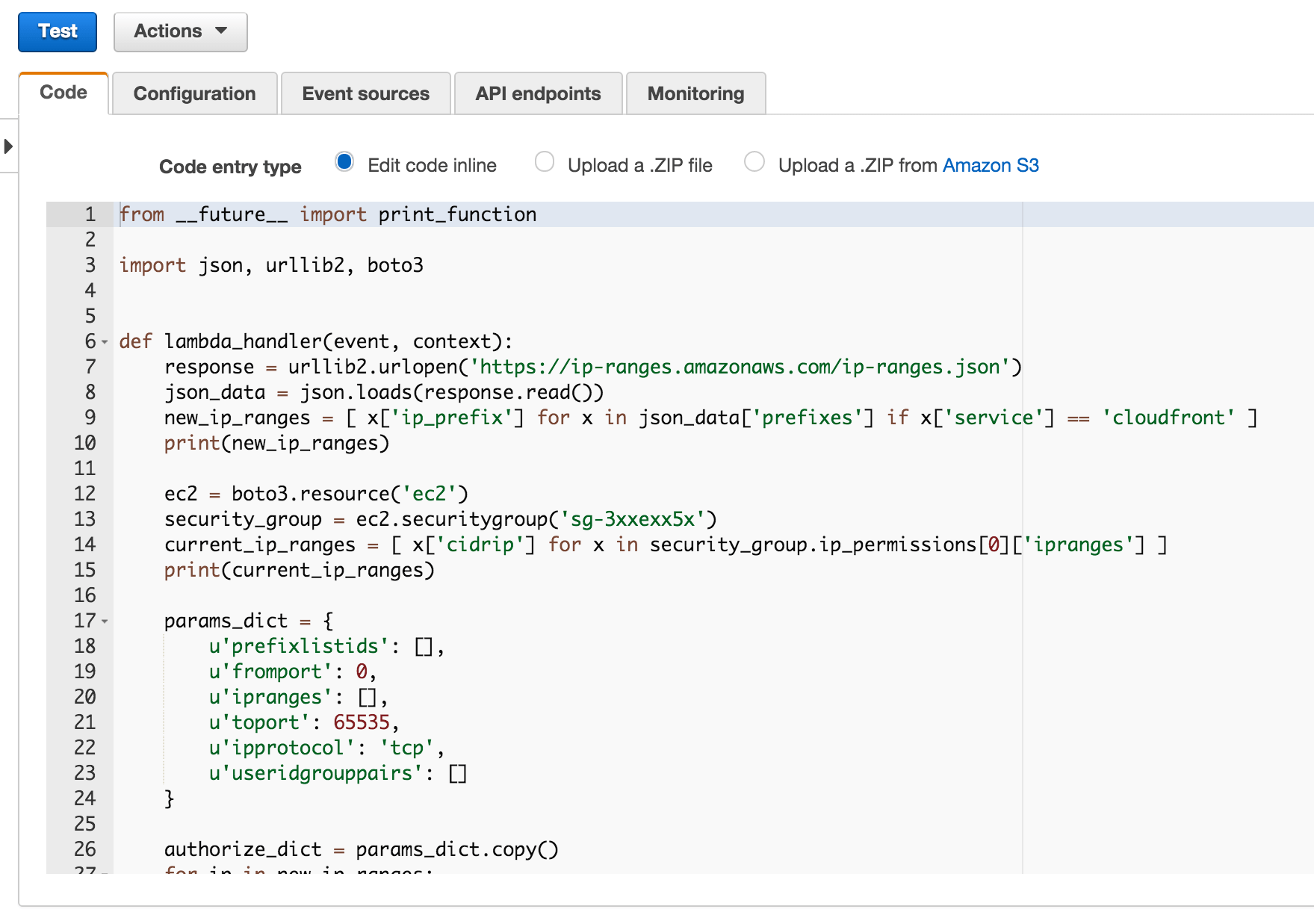Click line number 9 in the gutter

pyautogui.click(x=88, y=418)
